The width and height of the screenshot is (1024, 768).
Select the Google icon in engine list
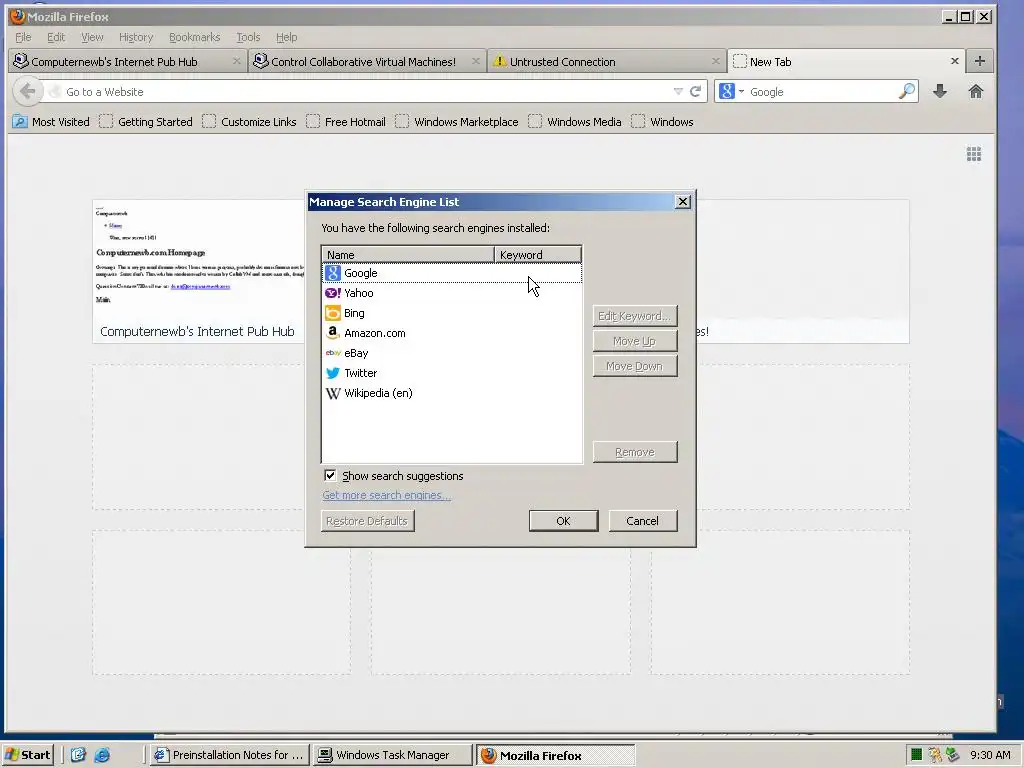click(x=332, y=273)
